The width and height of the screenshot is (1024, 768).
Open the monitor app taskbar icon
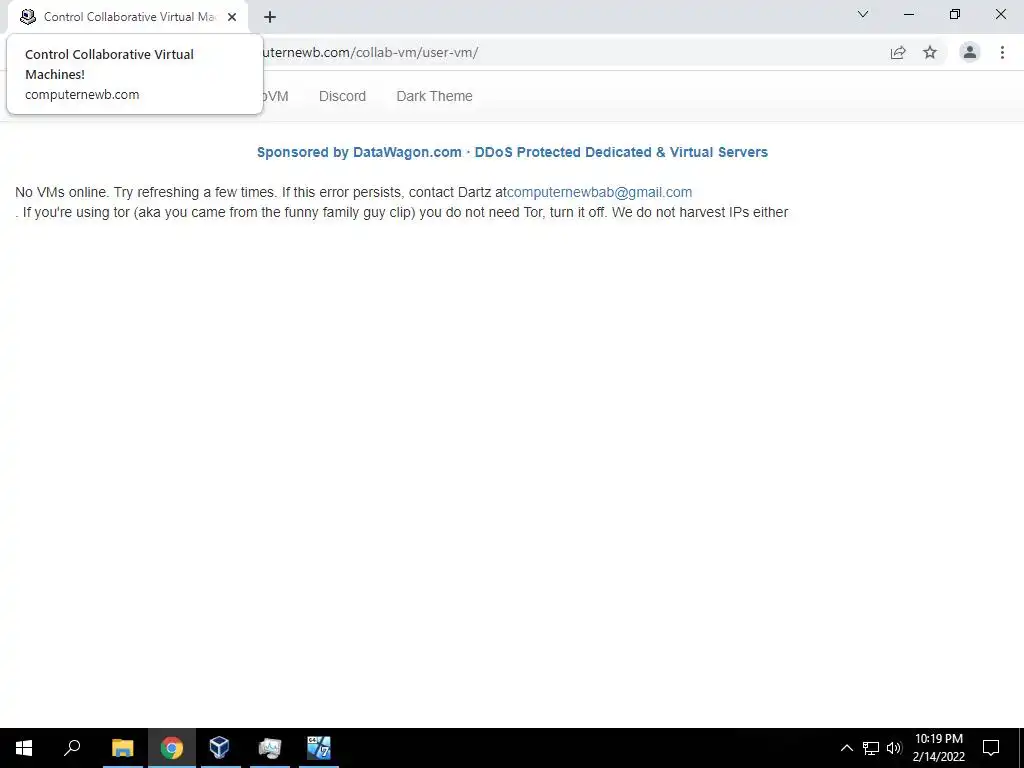(270, 748)
